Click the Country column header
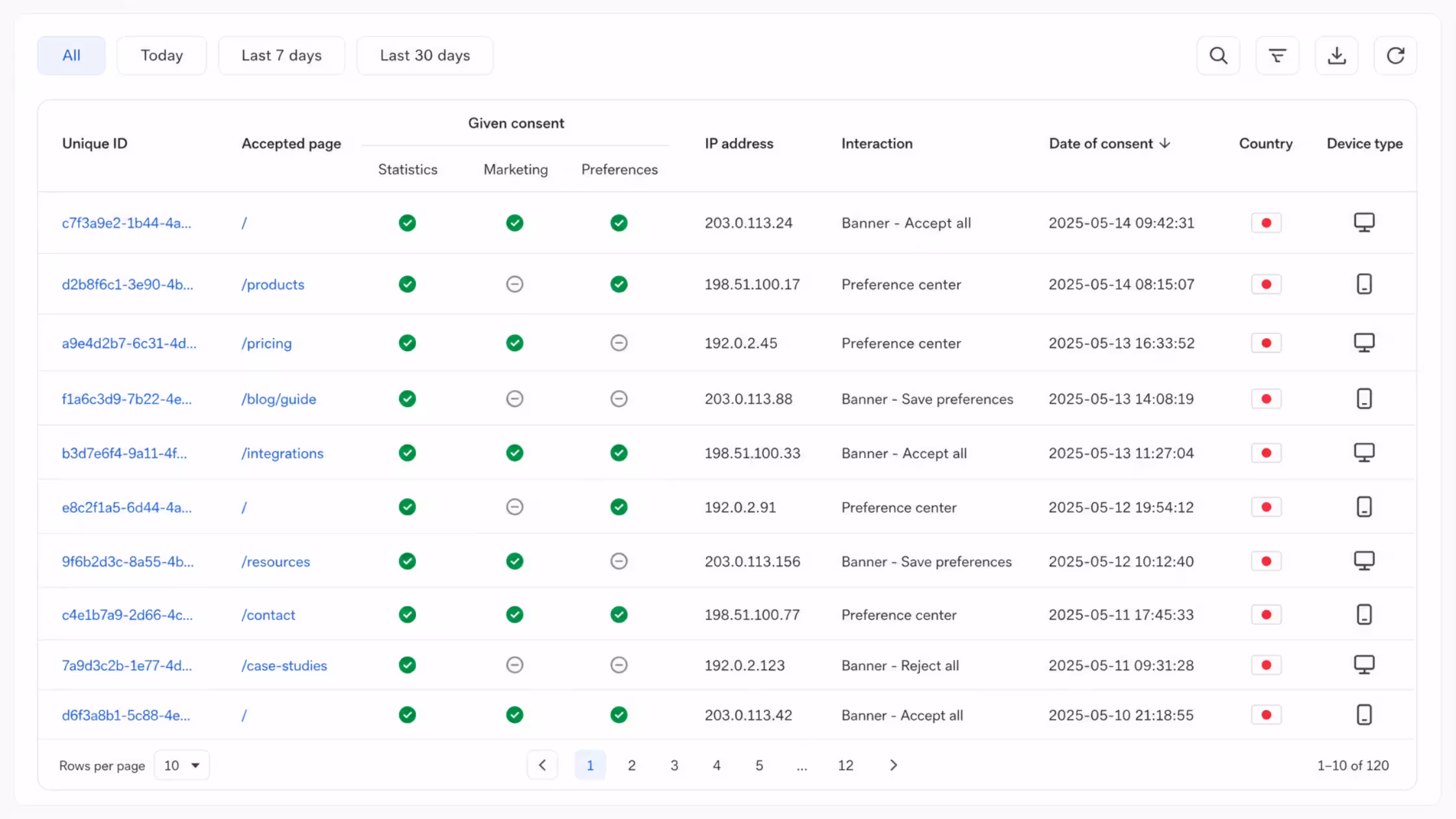The height and width of the screenshot is (819, 1456). click(x=1266, y=144)
